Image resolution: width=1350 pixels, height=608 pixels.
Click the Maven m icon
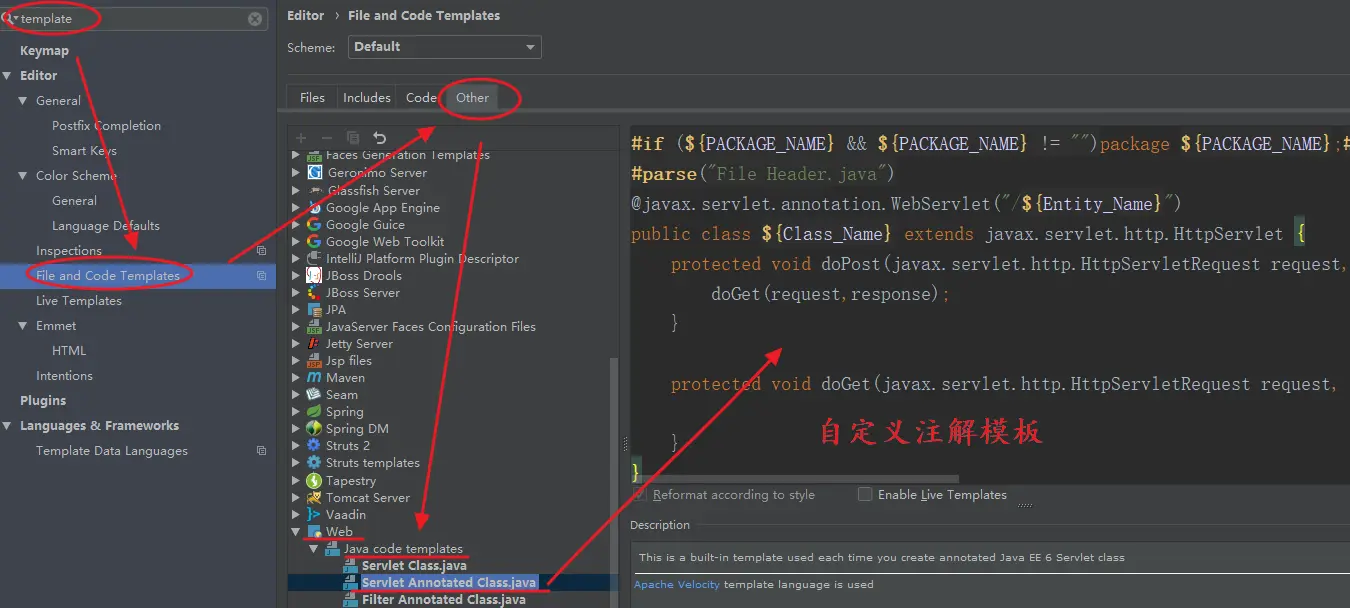tap(314, 377)
